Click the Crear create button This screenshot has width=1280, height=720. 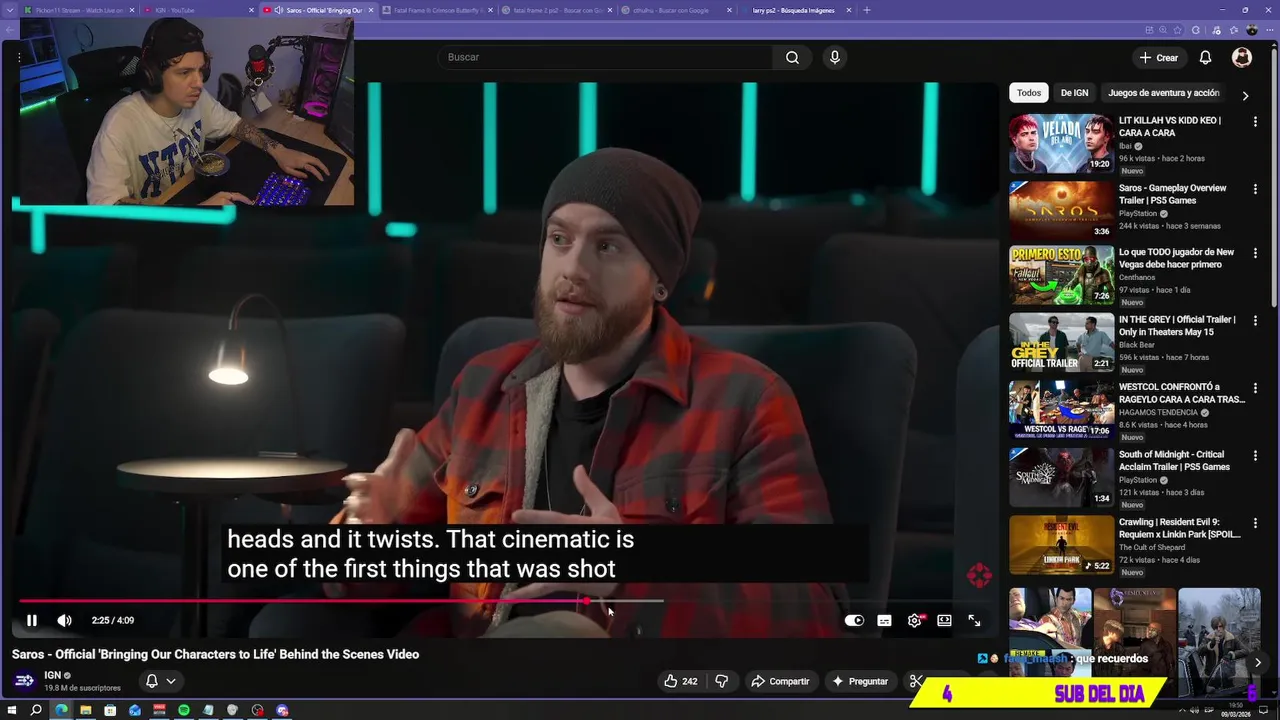(x=1159, y=58)
